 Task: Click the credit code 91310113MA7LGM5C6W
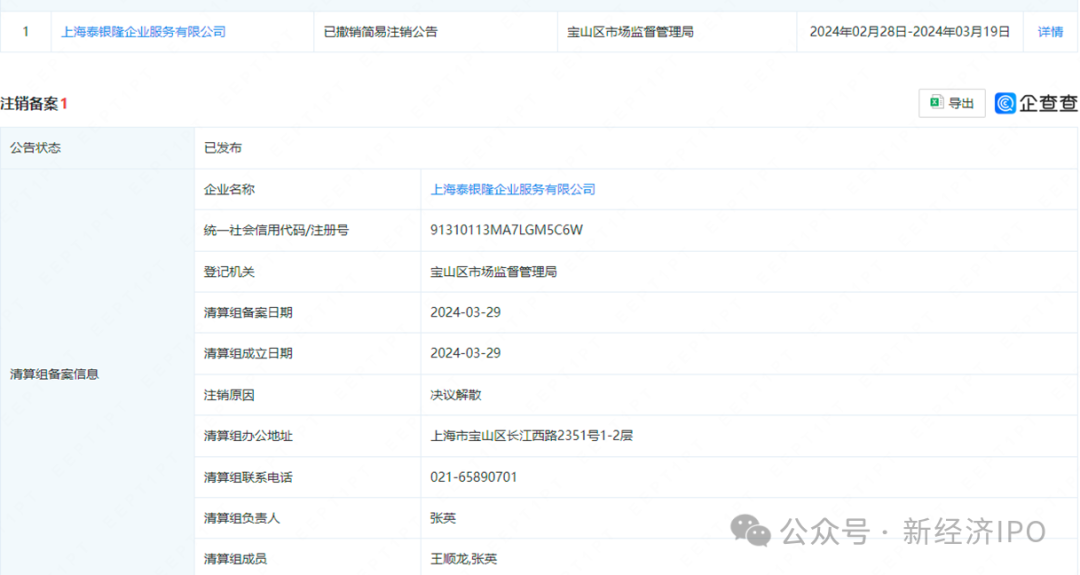pyautogui.click(x=506, y=230)
